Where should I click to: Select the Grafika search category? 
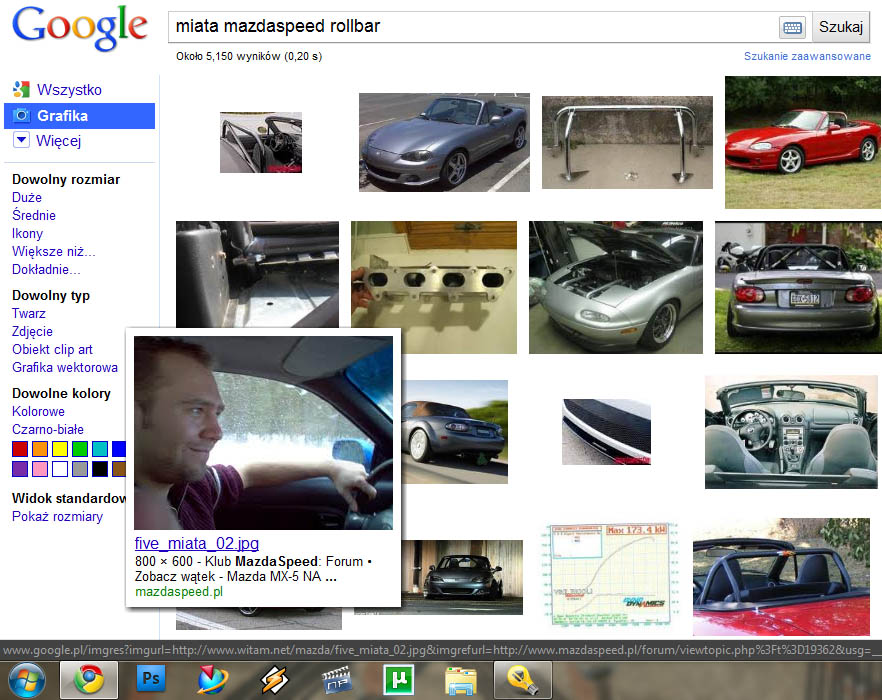79,116
